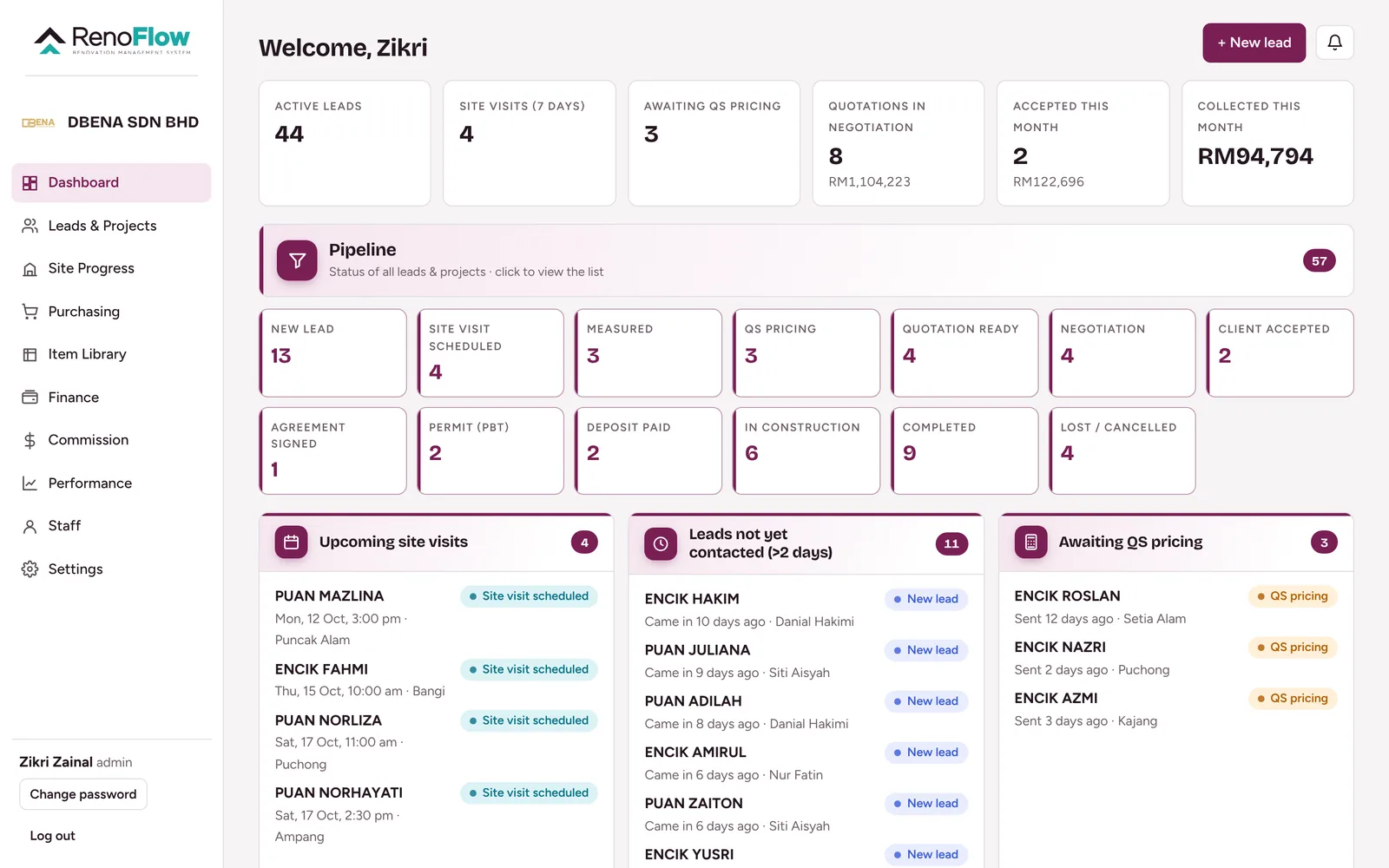Click the Purchasing cart icon
The width and height of the screenshot is (1389, 868).
pos(30,312)
